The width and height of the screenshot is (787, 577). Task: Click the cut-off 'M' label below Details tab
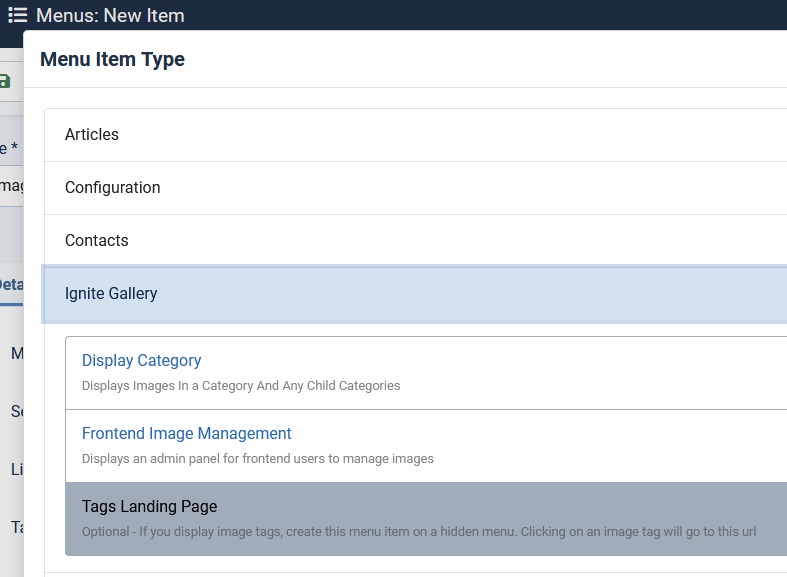point(17,353)
